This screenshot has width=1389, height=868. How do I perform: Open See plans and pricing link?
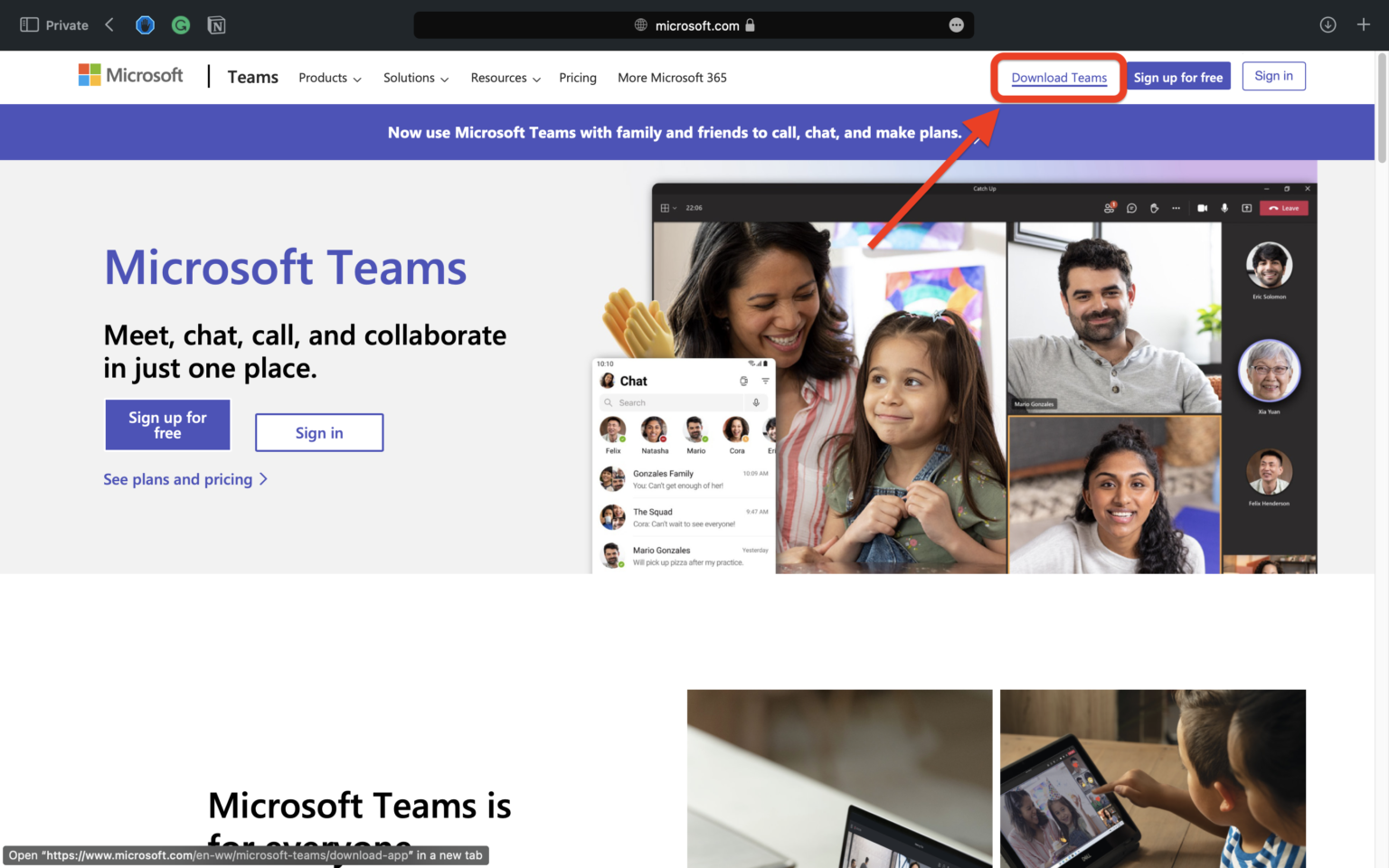click(177, 478)
